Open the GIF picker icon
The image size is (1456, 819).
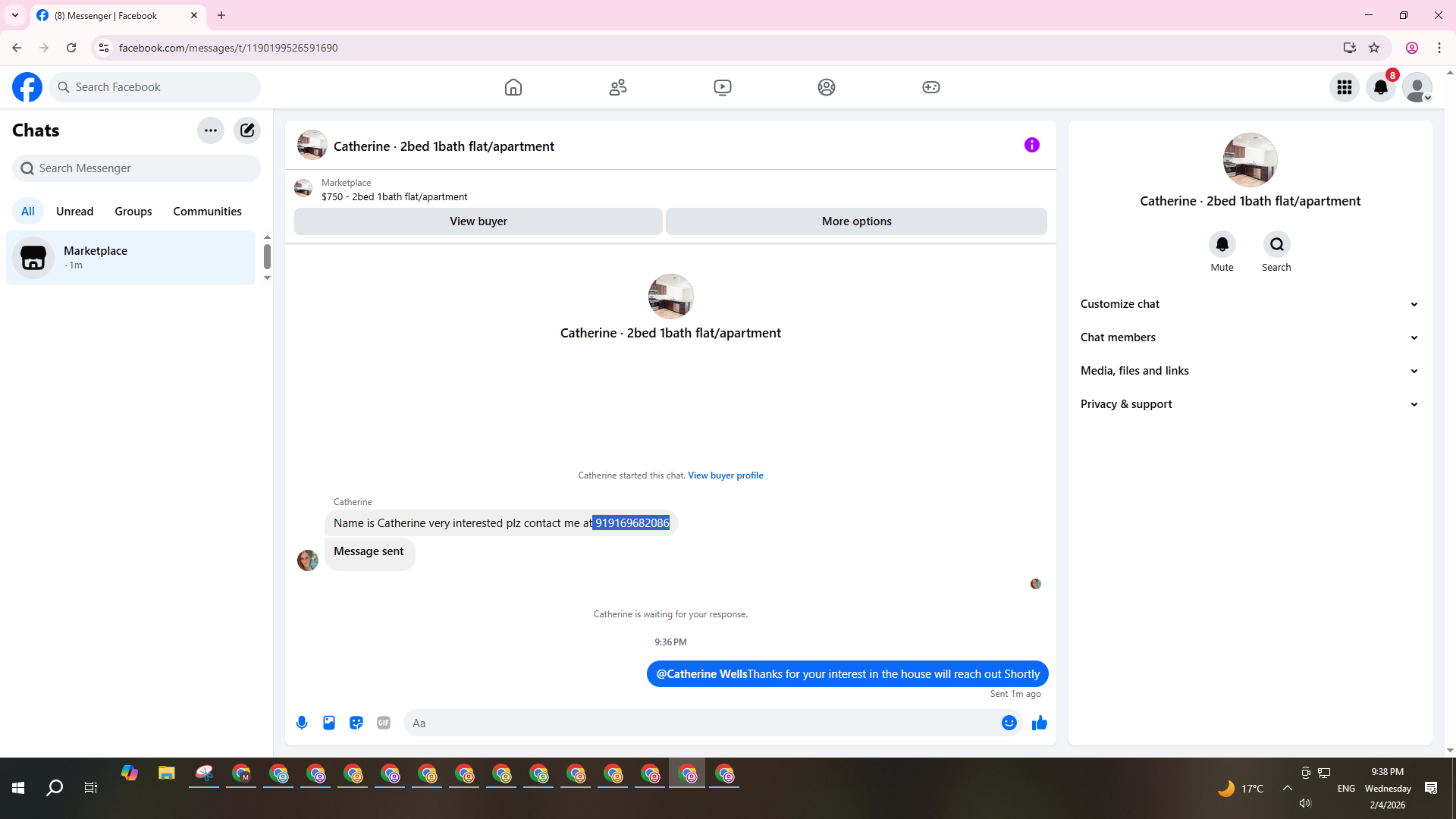[x=384, y=723]
